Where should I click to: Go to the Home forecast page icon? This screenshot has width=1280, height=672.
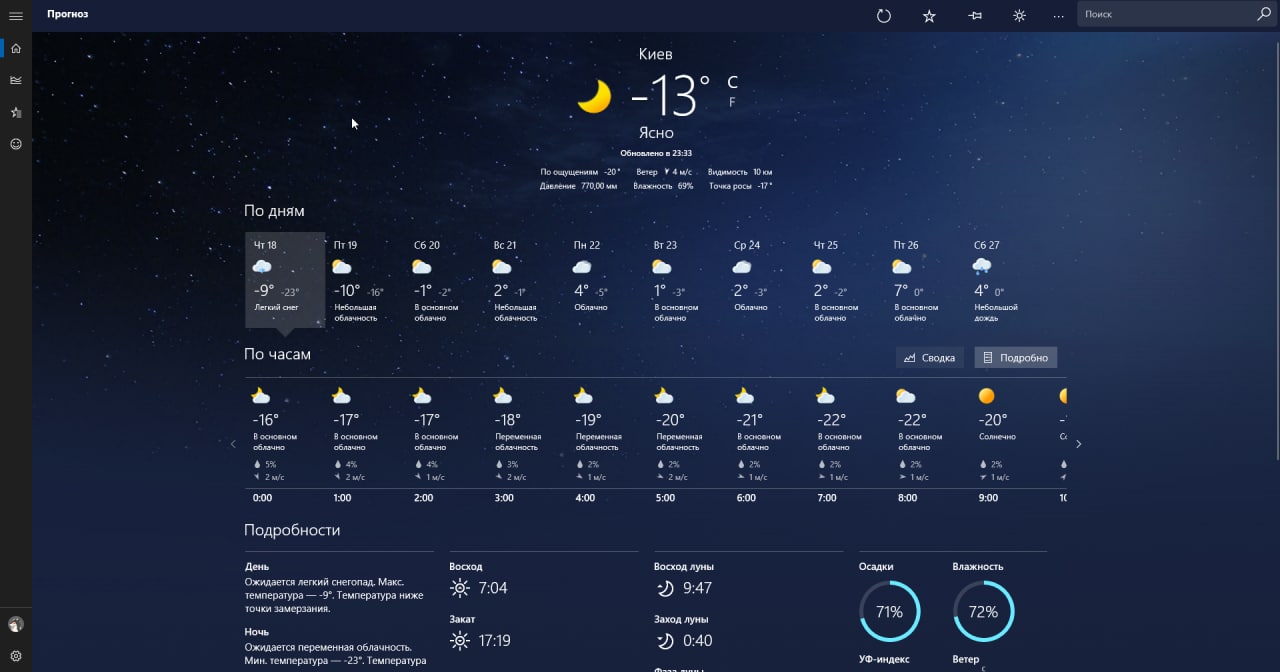click(x=16, y=48)
